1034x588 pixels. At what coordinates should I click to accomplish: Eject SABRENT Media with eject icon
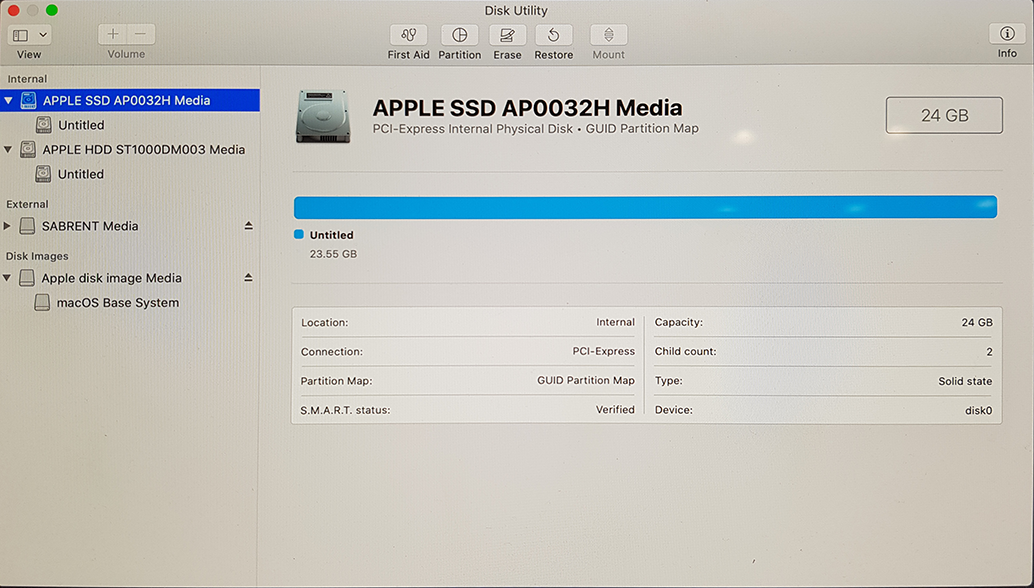(249, 225)
